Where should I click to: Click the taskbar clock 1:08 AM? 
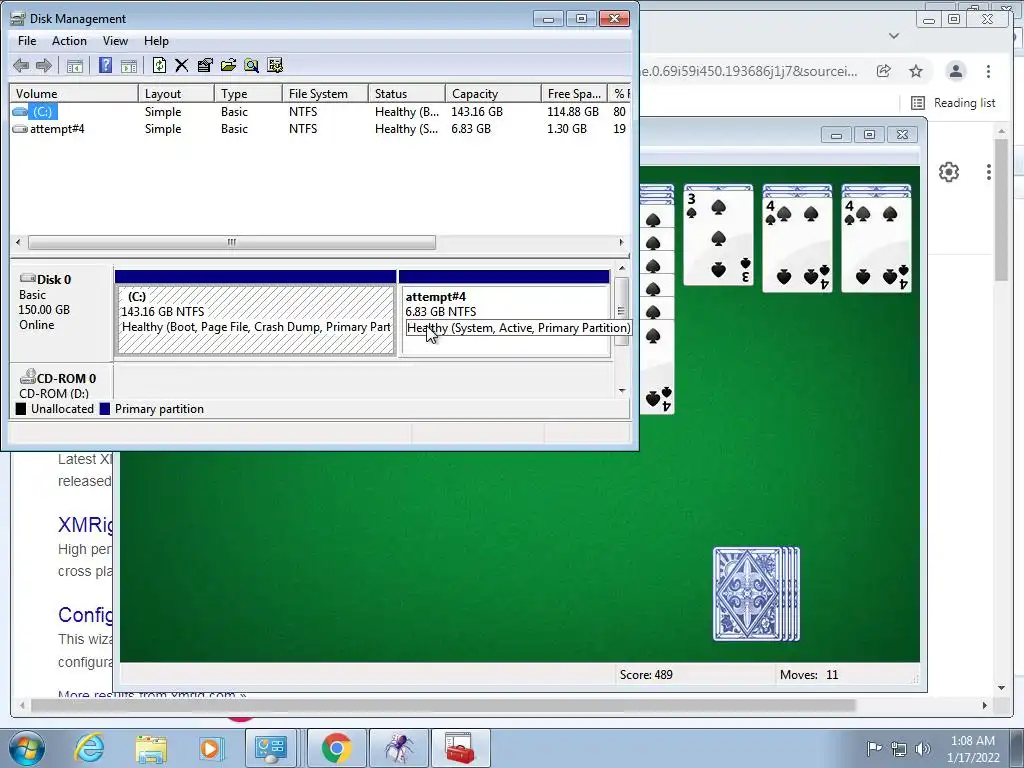click(973, 741)
